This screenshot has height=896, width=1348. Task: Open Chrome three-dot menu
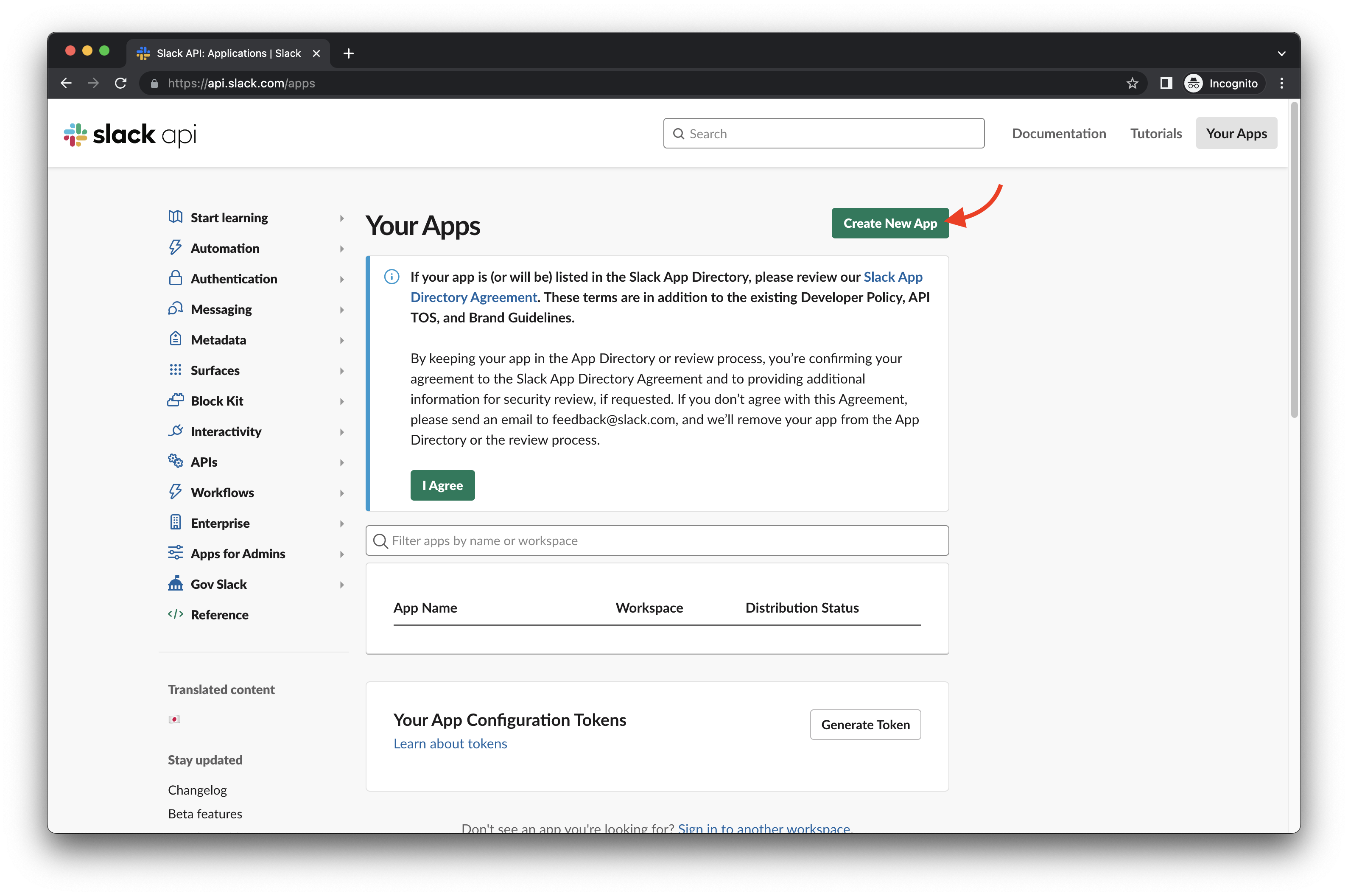(1282, 84)
